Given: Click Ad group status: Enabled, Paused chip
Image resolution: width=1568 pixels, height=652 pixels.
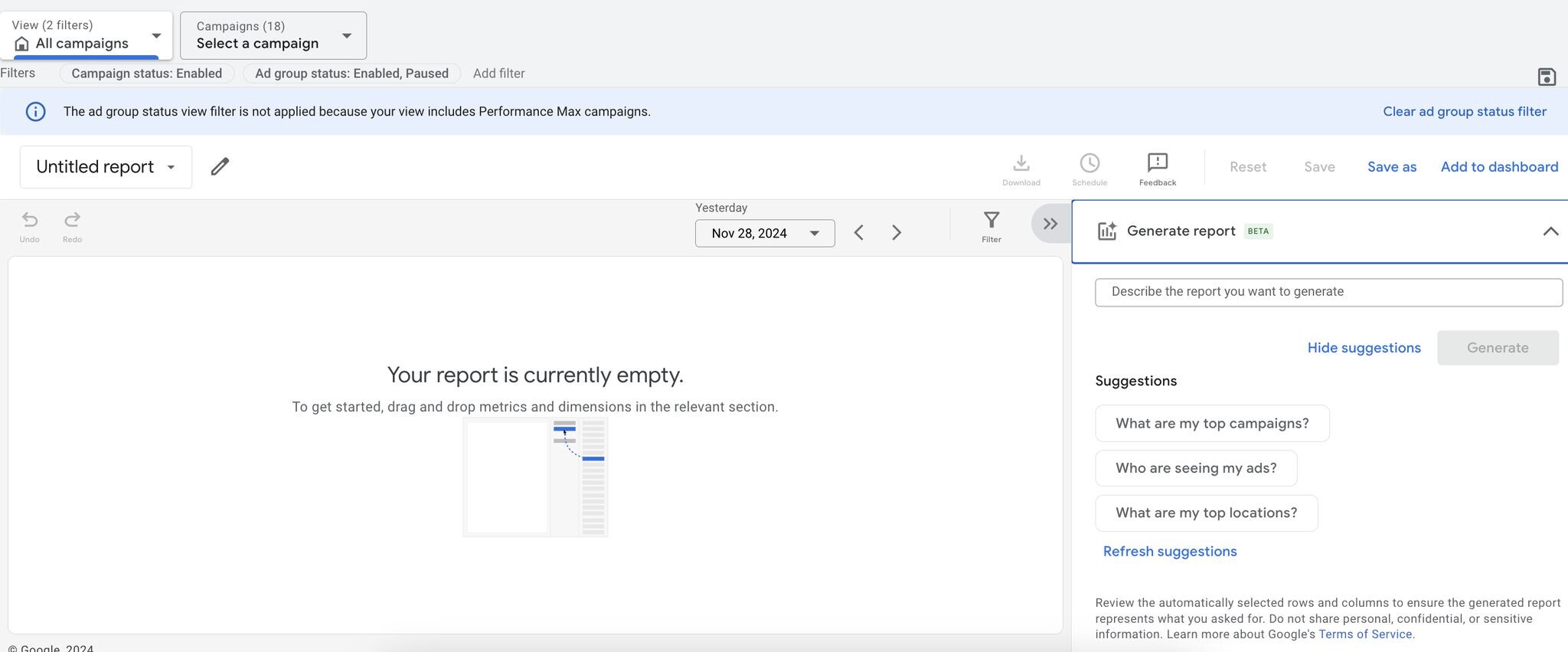Looking at the screenshot, I should coord(351,74).
